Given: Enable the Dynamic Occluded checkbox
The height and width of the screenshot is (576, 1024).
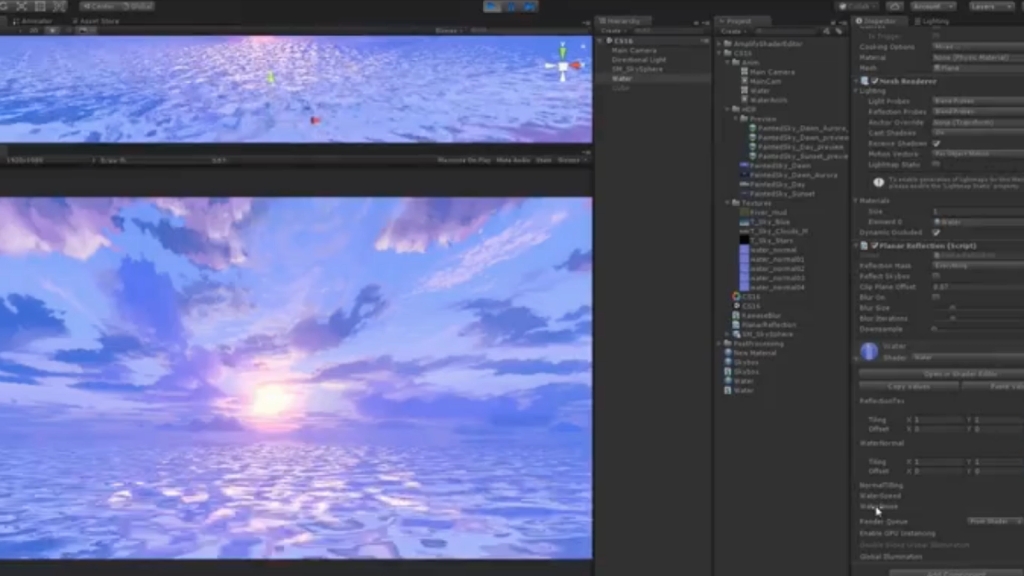Looking at the screenshot, I should [x=934, y=233].
